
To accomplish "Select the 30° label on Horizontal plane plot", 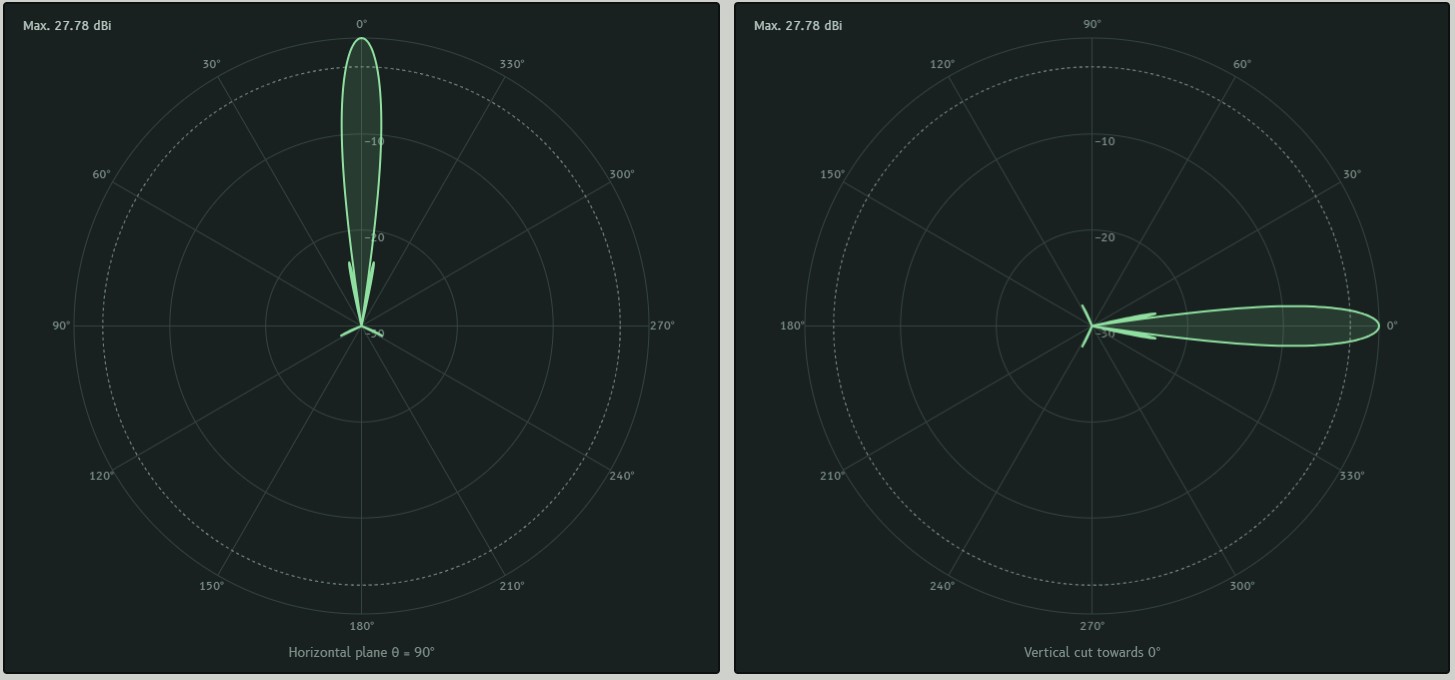I will pos(211,64).
